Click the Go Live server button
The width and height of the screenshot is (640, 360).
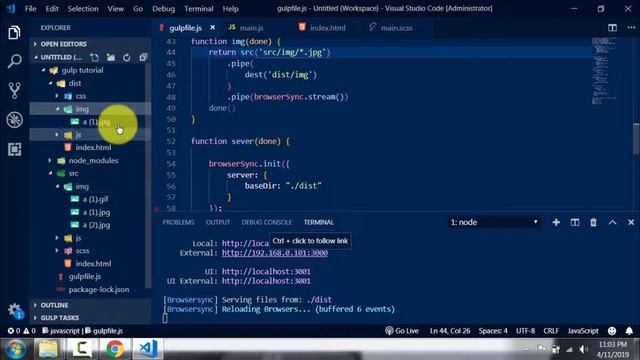pos(402,331)
